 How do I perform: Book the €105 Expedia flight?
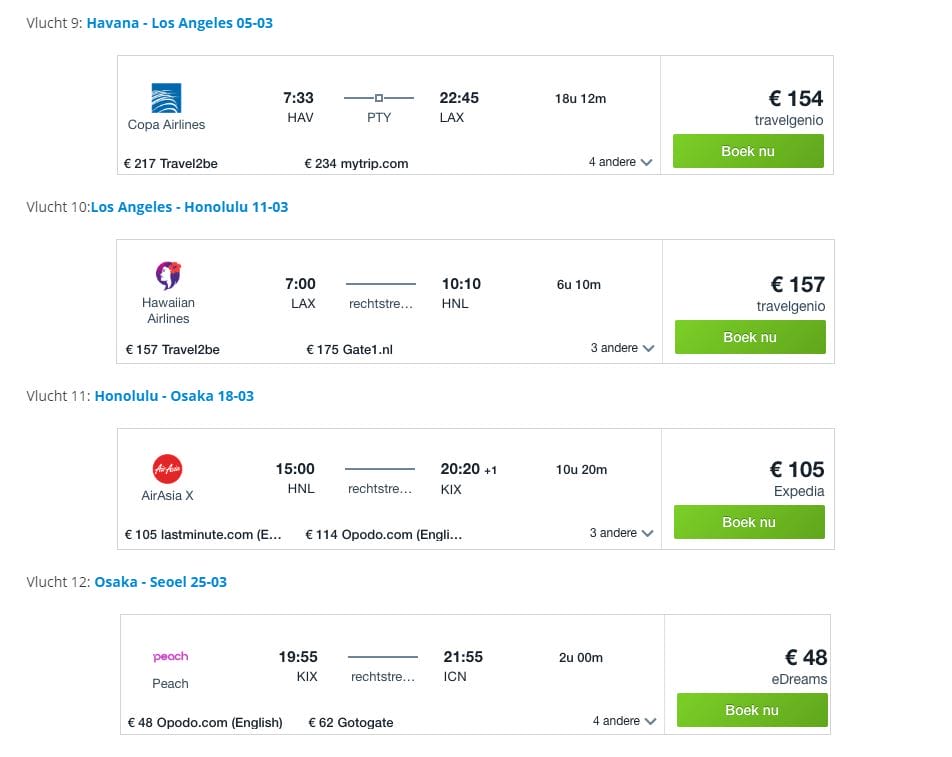(749, 522)
